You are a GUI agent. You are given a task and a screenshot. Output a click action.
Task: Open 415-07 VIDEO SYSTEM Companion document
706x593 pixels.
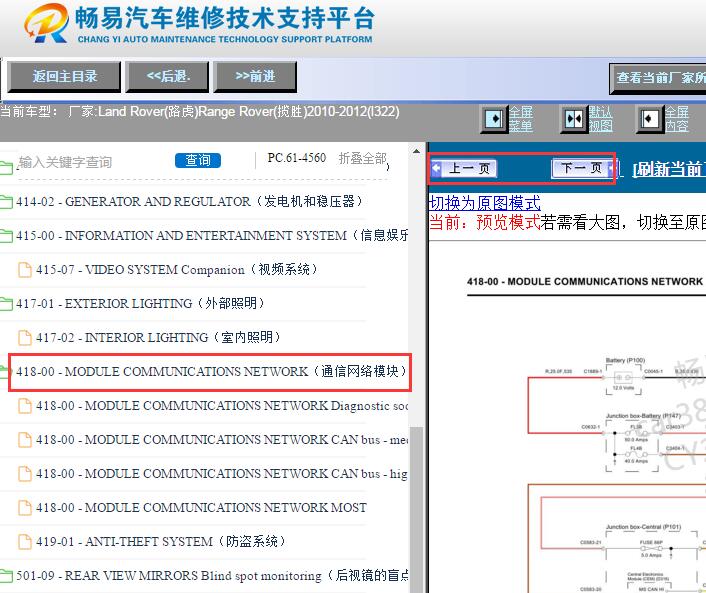(176, 270)
